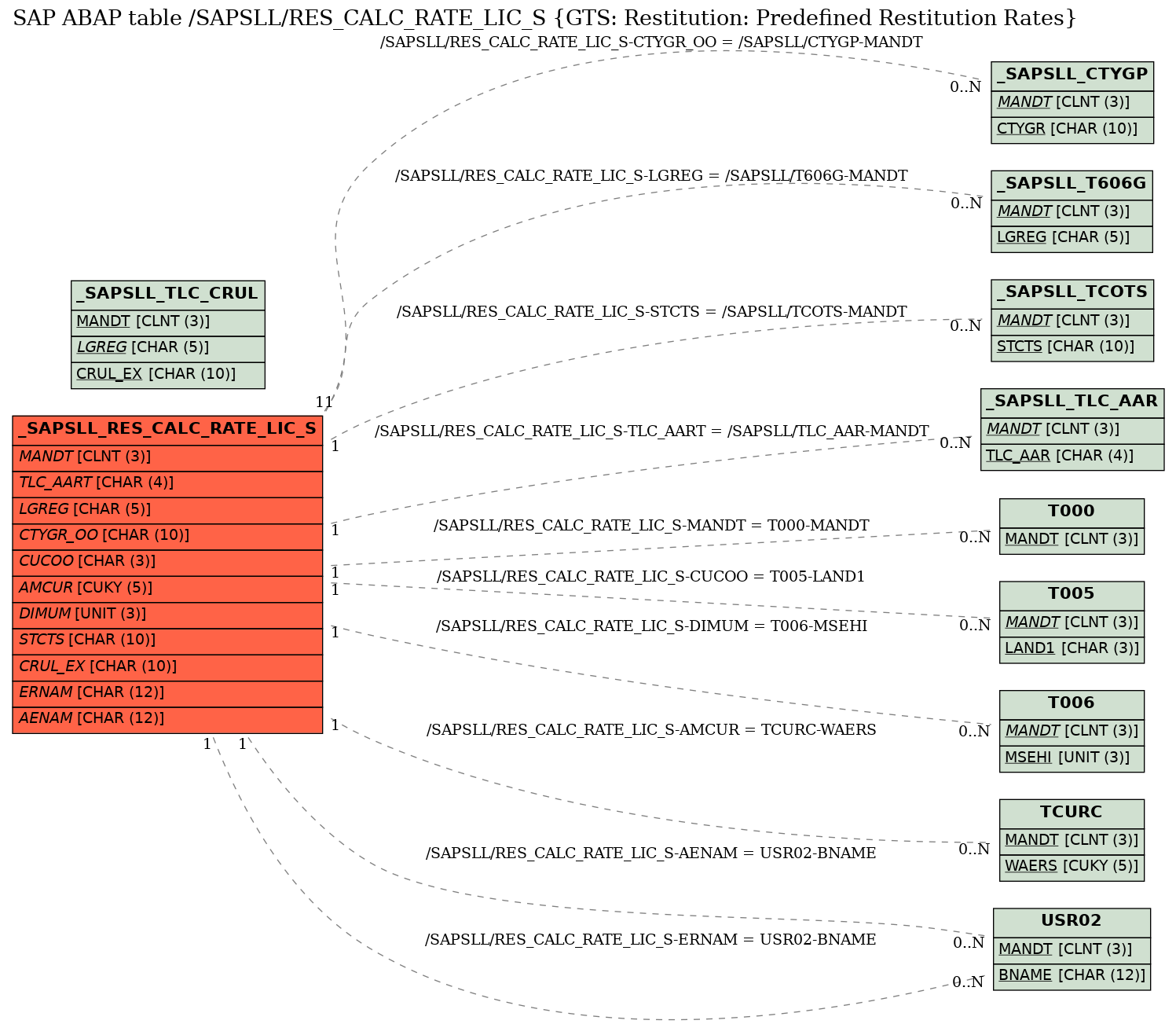
Task: Select the AENAM [CHAR (12)] field
Action: (167, 720)
